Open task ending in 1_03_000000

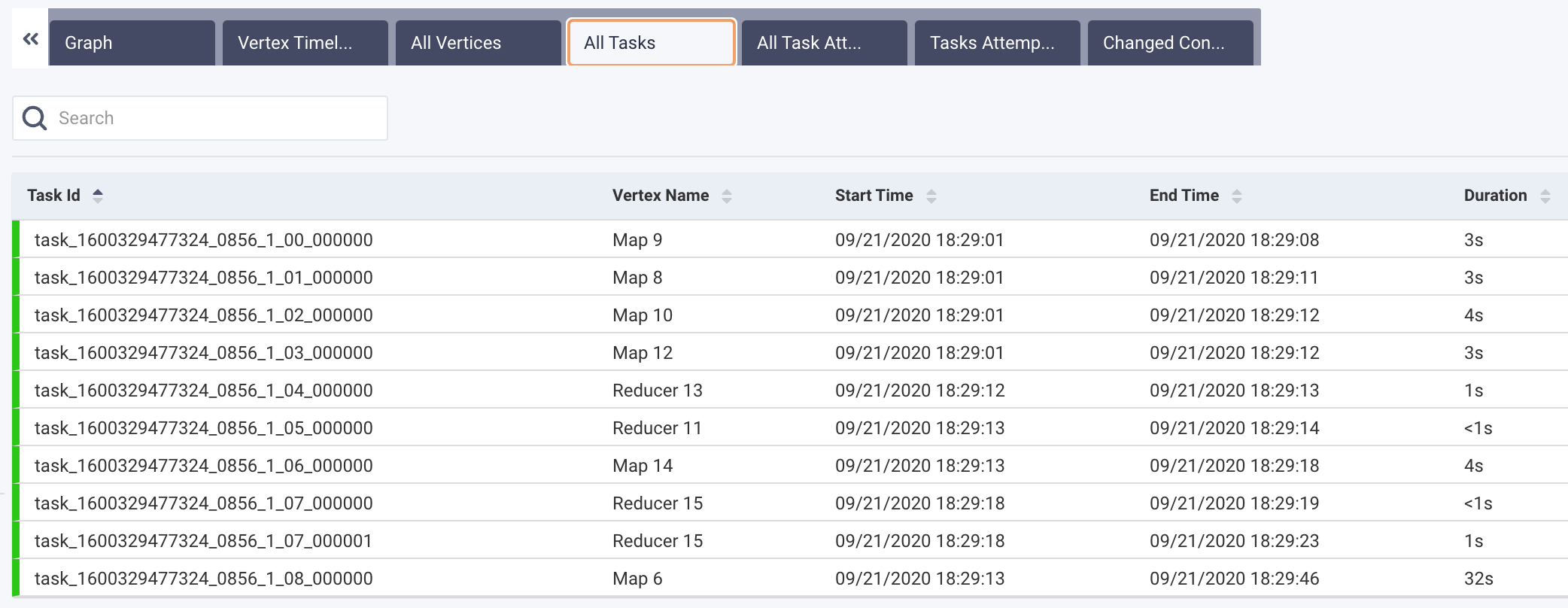[204, 353]
